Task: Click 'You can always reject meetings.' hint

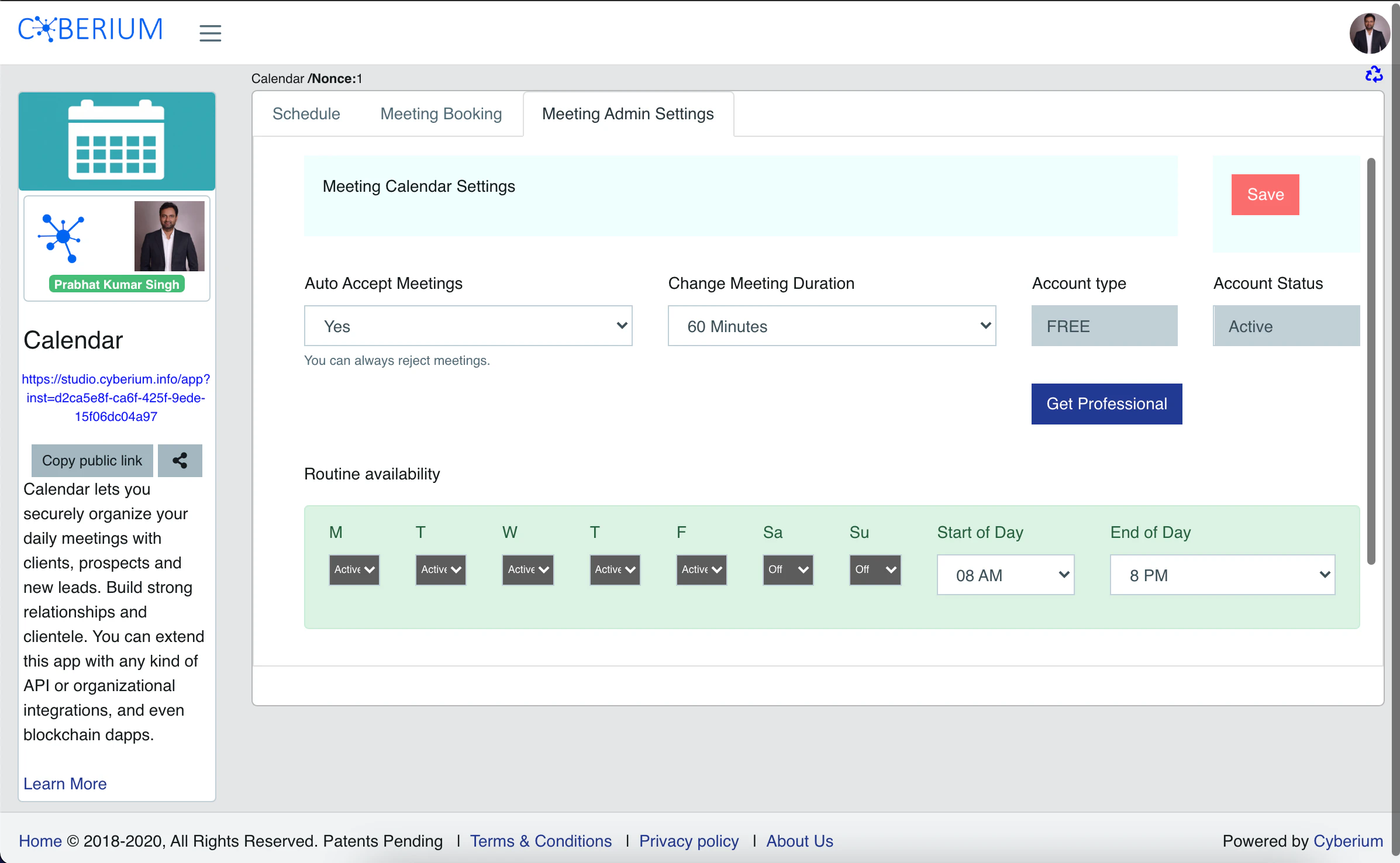Action: (x=397, y=360)
